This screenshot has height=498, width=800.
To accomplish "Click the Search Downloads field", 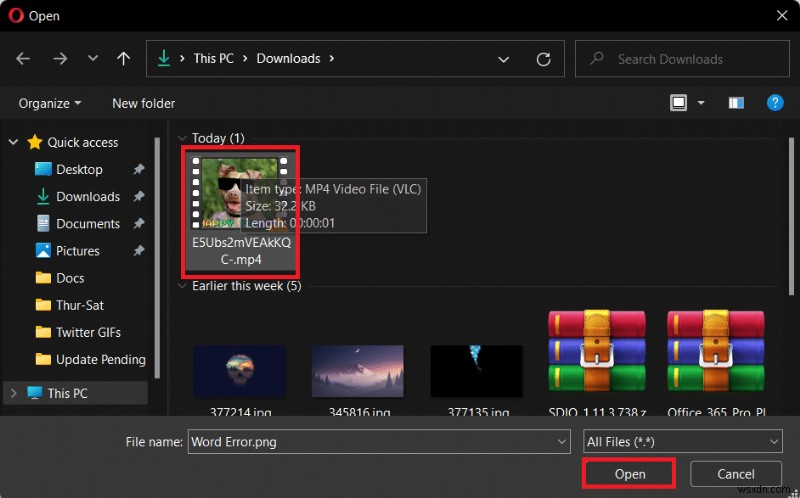I will pyautogui.click(x=682, y=59).
